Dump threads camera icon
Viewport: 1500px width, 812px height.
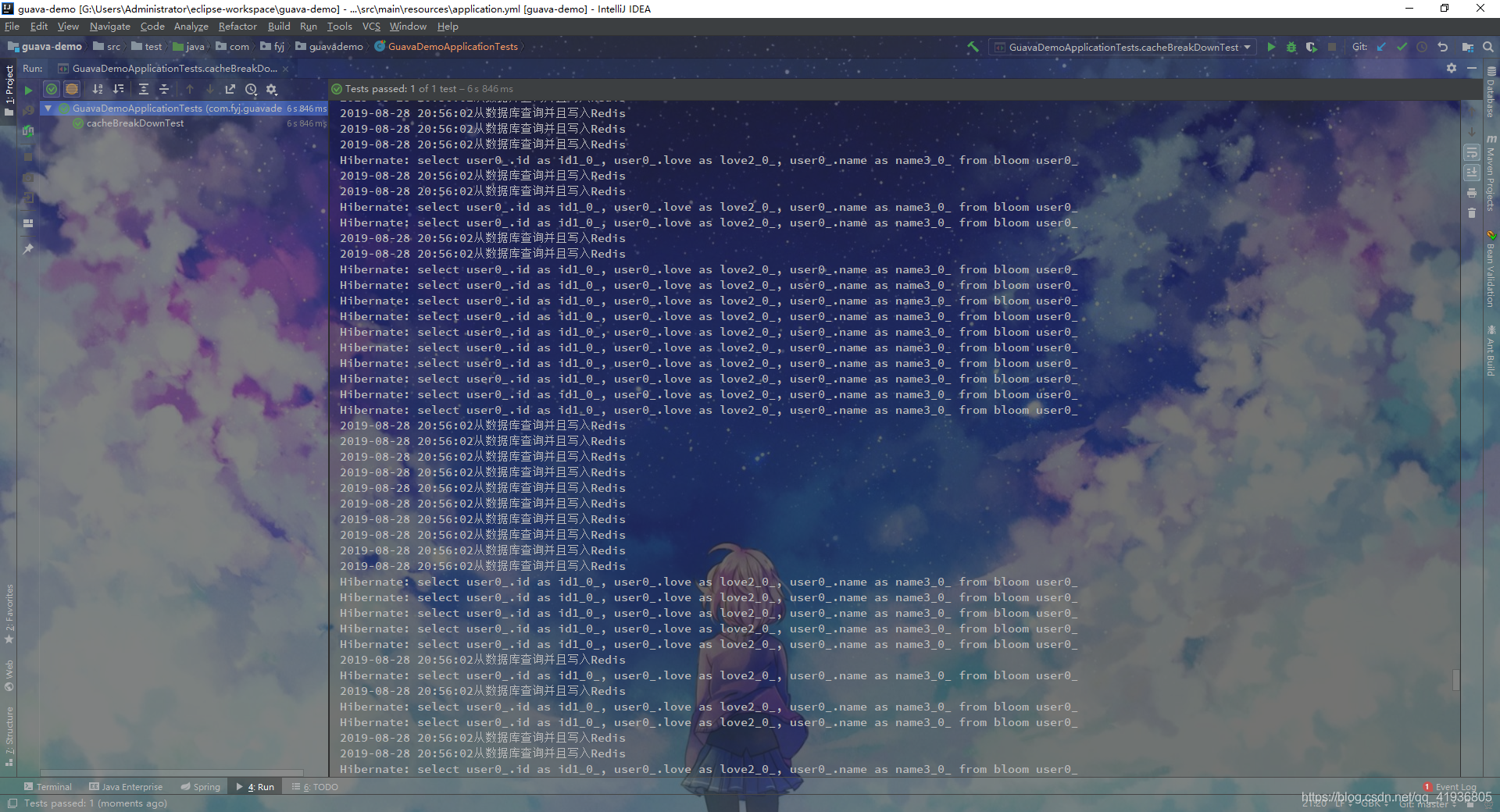pos(28,178)
